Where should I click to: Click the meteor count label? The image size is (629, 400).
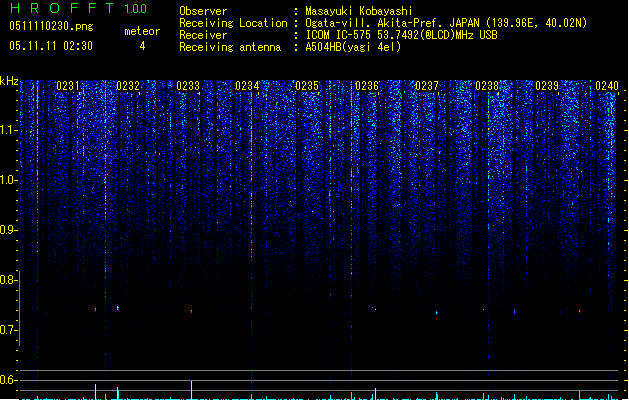pyautogui.click(x=142, y=31)
